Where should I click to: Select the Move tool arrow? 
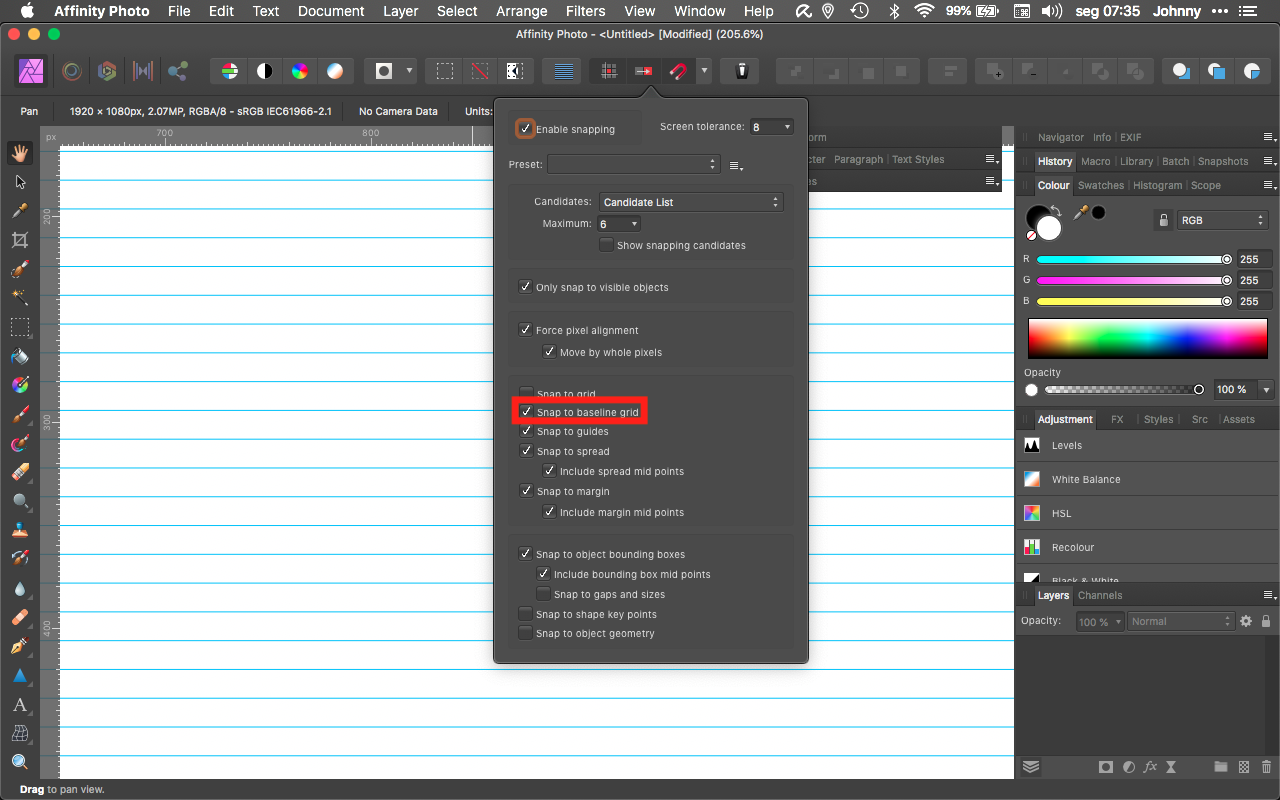(20, 182)
